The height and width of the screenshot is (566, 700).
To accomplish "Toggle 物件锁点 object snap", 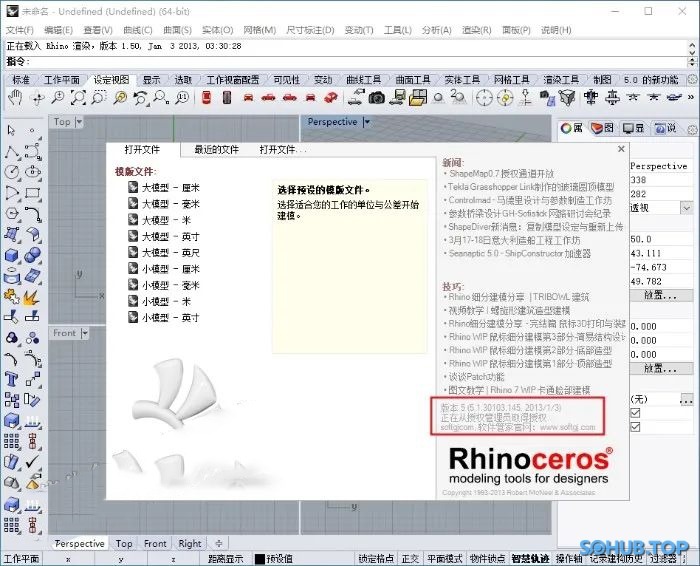I will click(487, 559).
